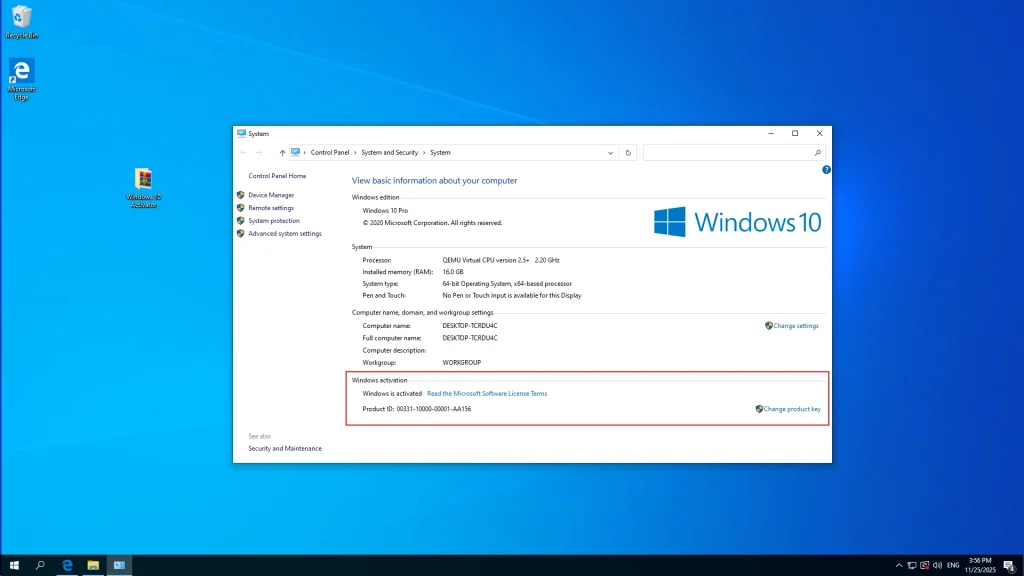Open the address bar dropdown arrow
This screenshot has height=576, width=1024.
tap(611, 152)
